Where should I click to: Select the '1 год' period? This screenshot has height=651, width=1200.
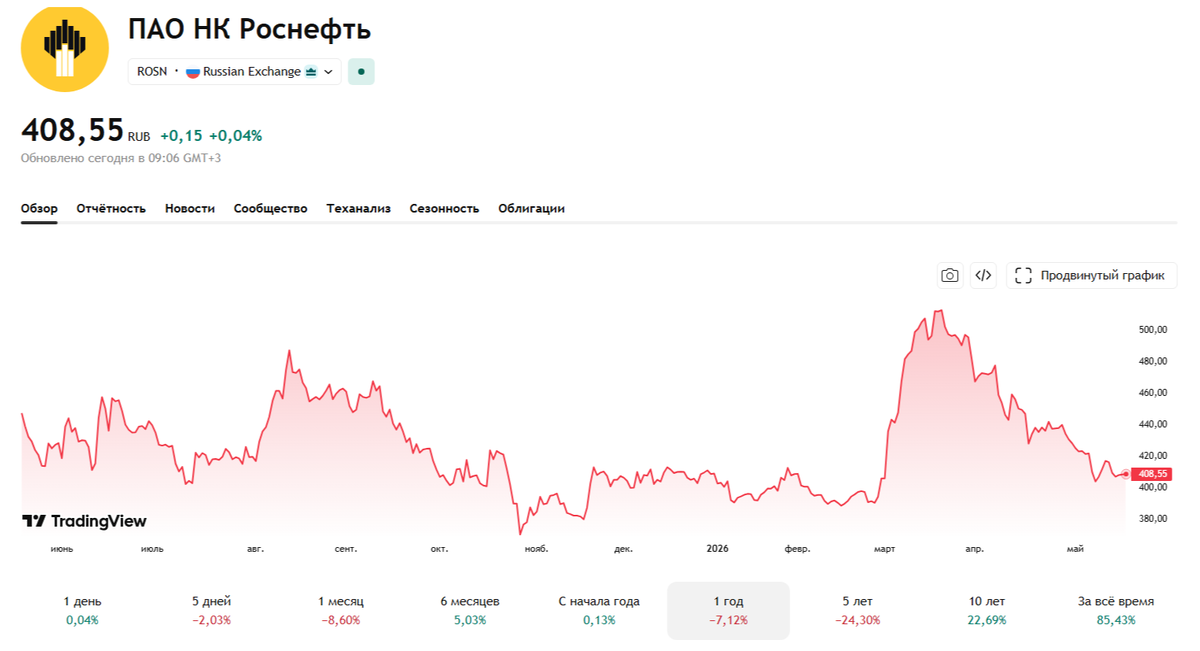click(x=728, y=610)
